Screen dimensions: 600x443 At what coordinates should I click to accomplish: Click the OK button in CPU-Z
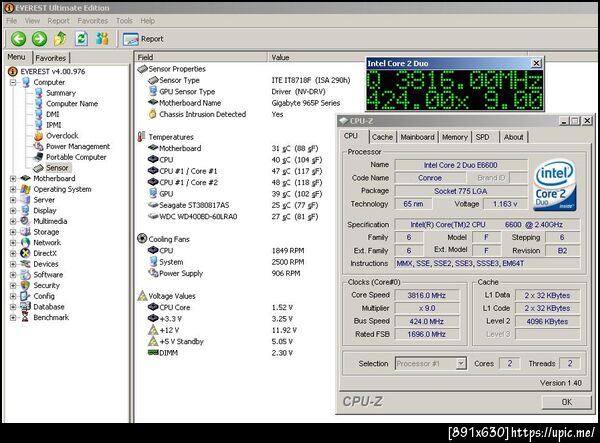point(566,401)
